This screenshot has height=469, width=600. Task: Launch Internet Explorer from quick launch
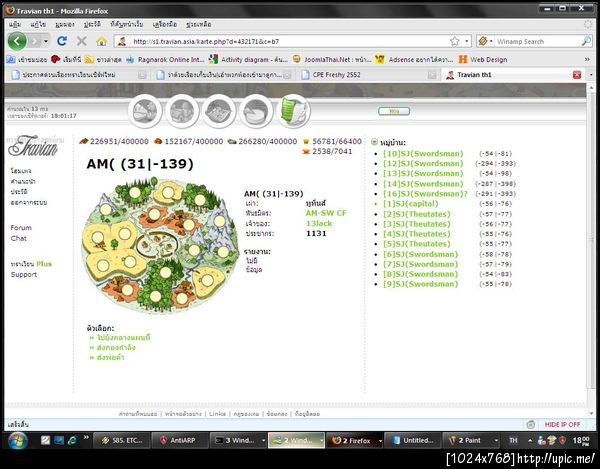(72, 440)
